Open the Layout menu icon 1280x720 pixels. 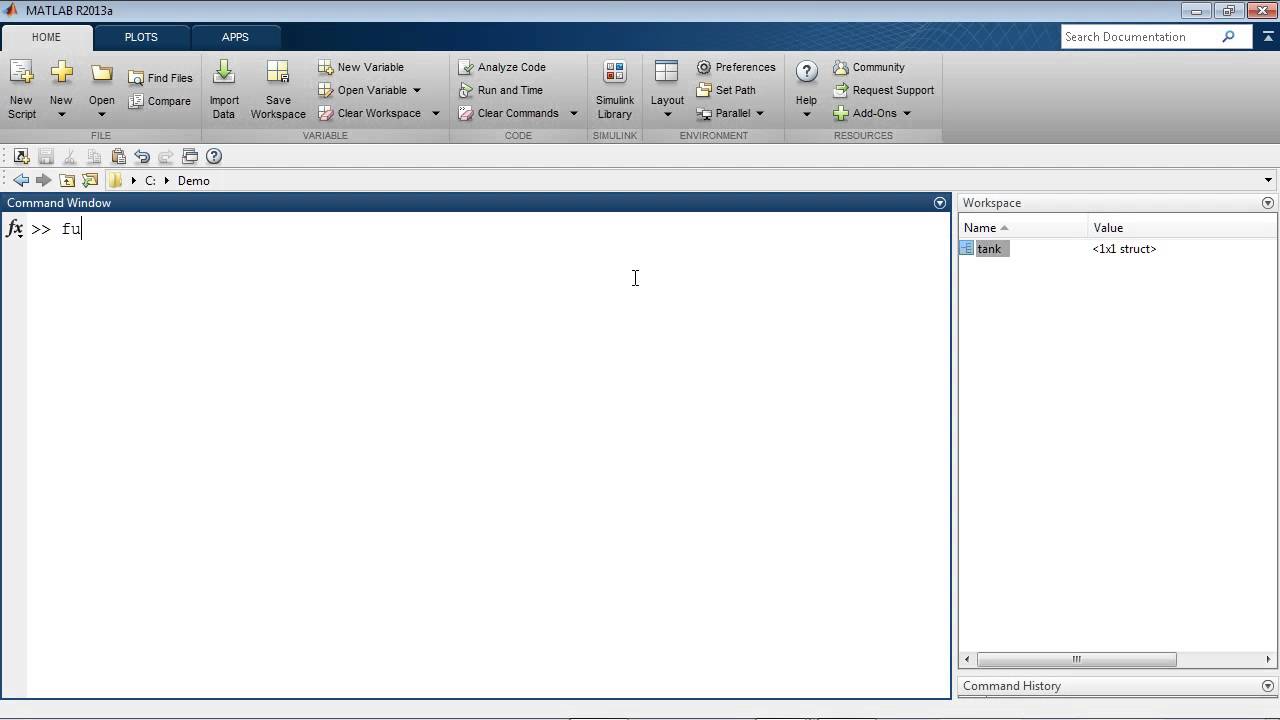667,73
